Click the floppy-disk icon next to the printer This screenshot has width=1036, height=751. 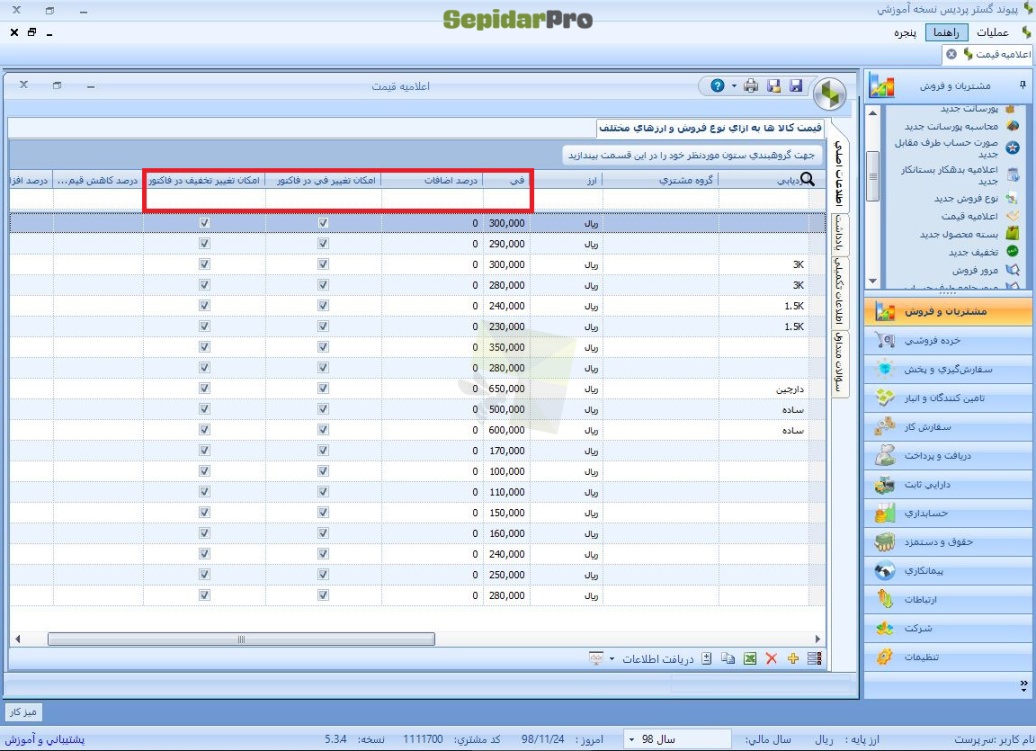[x=774, y=86]
